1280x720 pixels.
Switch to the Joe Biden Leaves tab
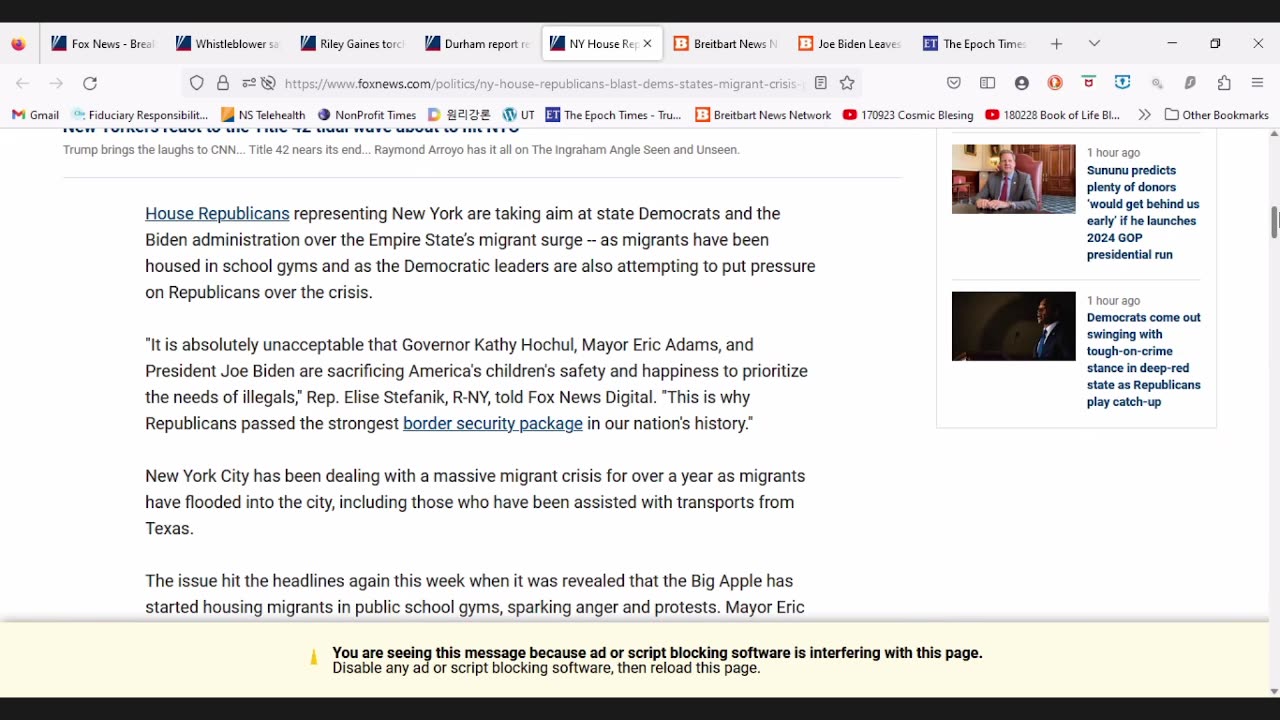click(x=851, y=44)
